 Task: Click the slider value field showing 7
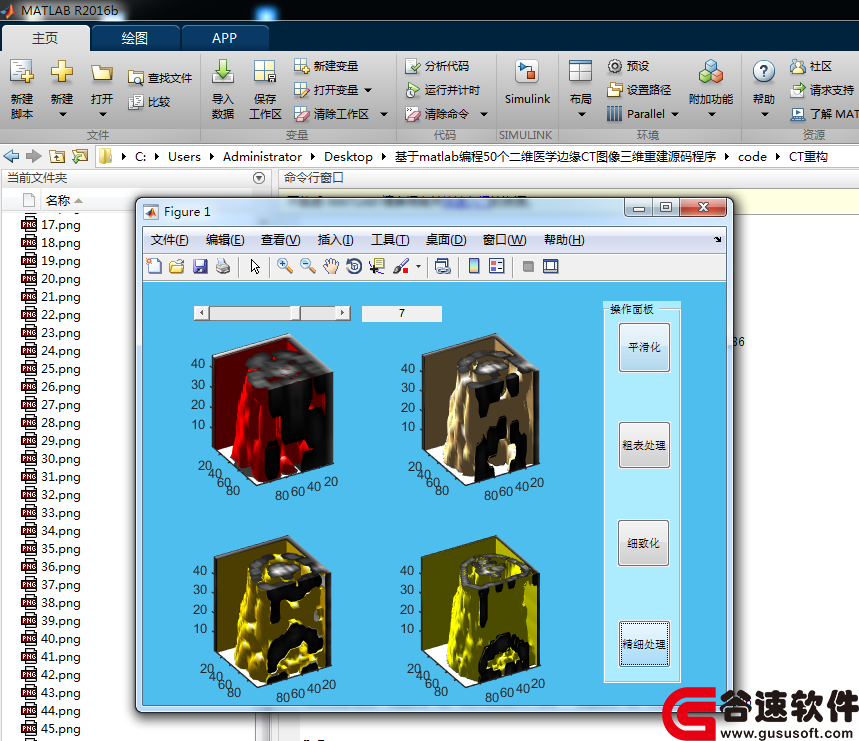(402, 313)
